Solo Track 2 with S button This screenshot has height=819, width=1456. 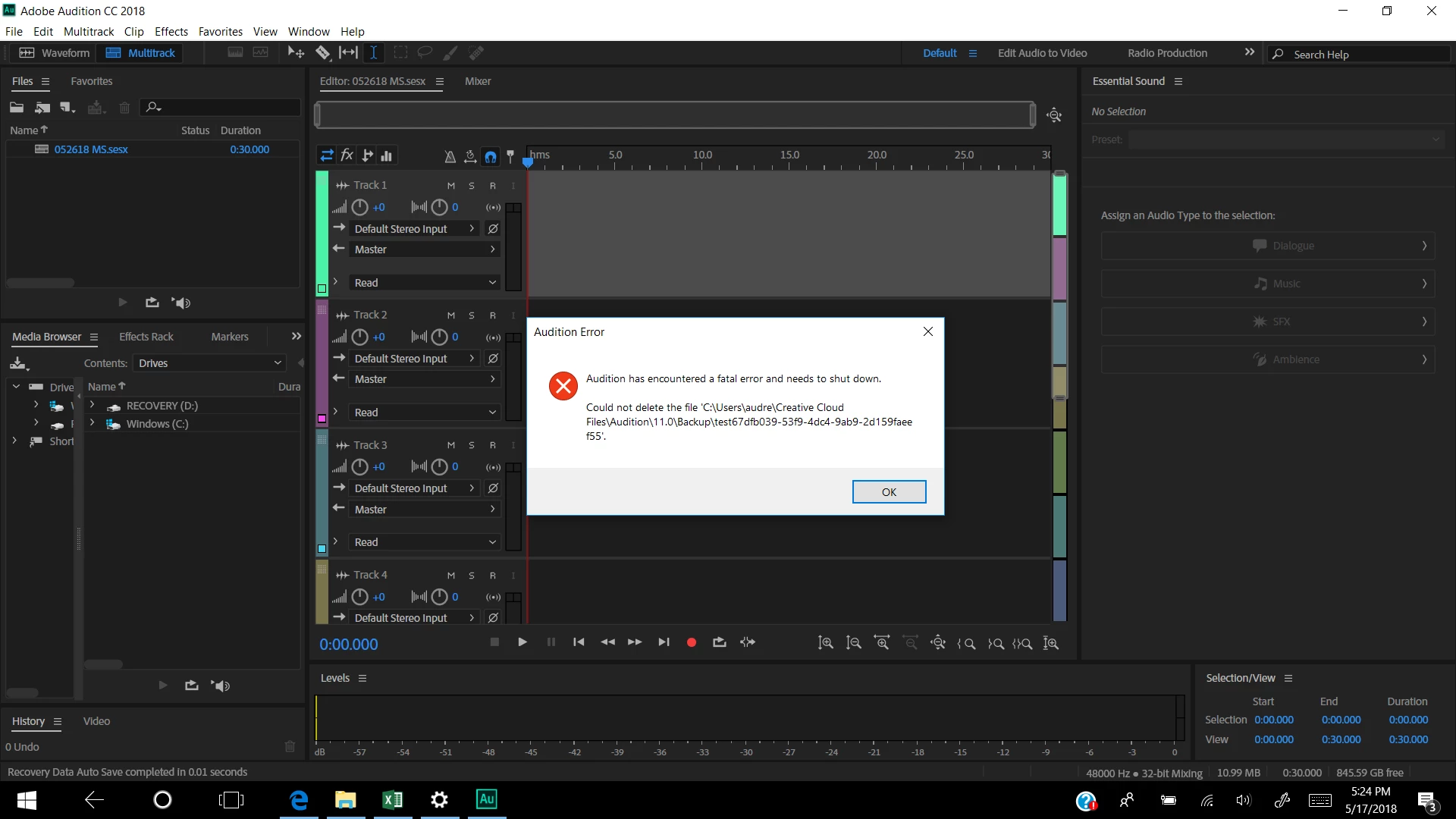click(472, 315)
